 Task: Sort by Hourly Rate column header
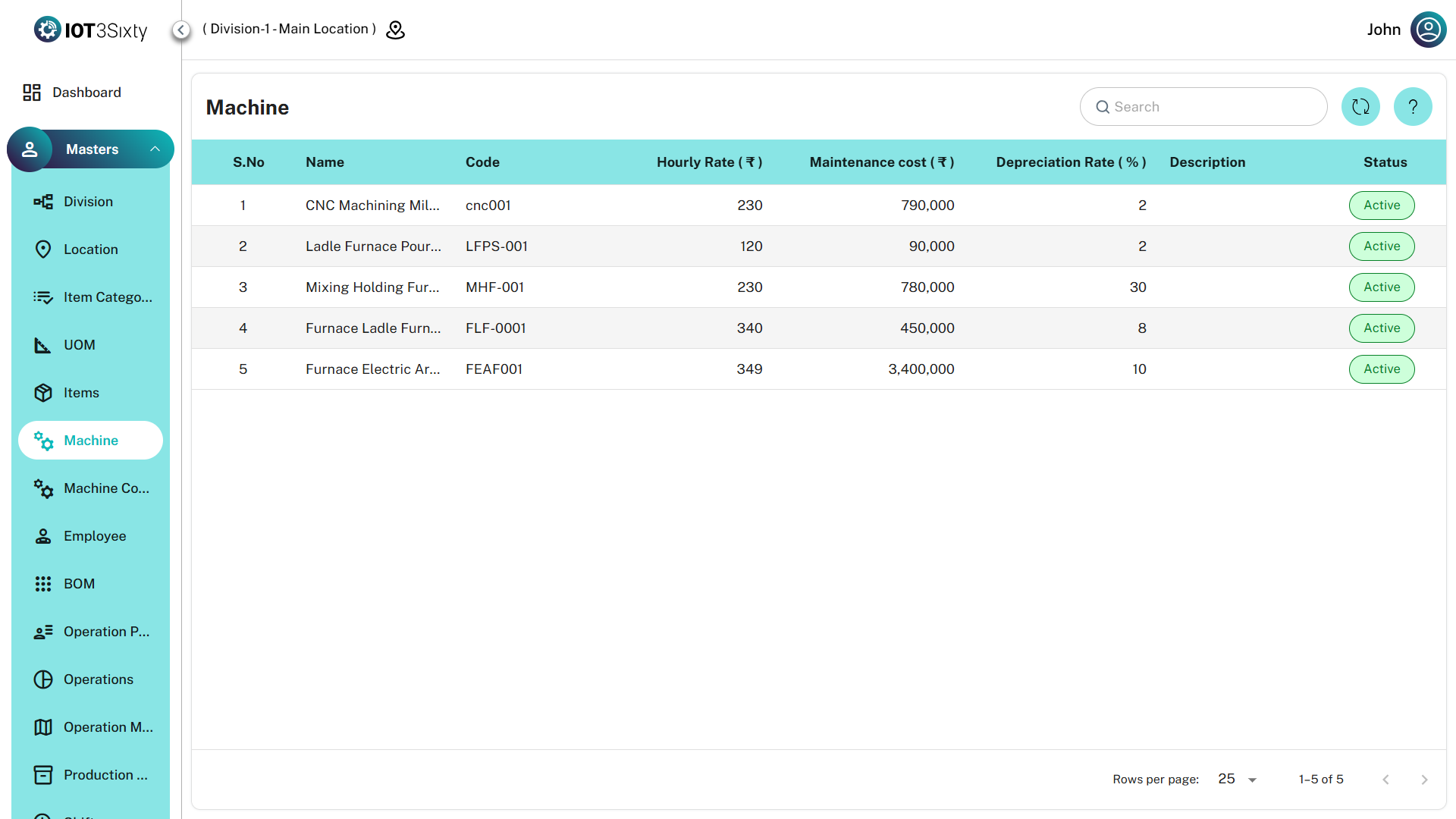click(708, 162)
